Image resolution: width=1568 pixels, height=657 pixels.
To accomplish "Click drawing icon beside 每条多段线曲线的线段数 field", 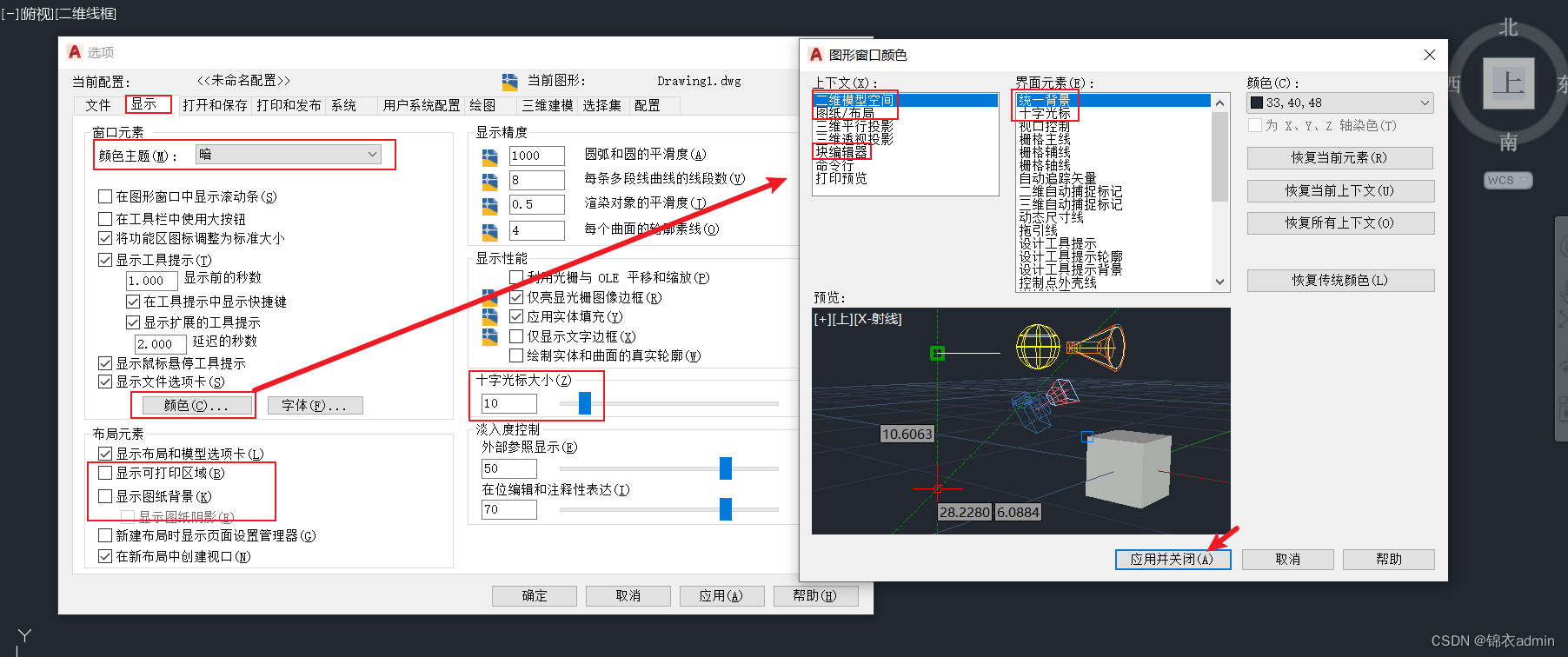I will click(x=490, y=181).
